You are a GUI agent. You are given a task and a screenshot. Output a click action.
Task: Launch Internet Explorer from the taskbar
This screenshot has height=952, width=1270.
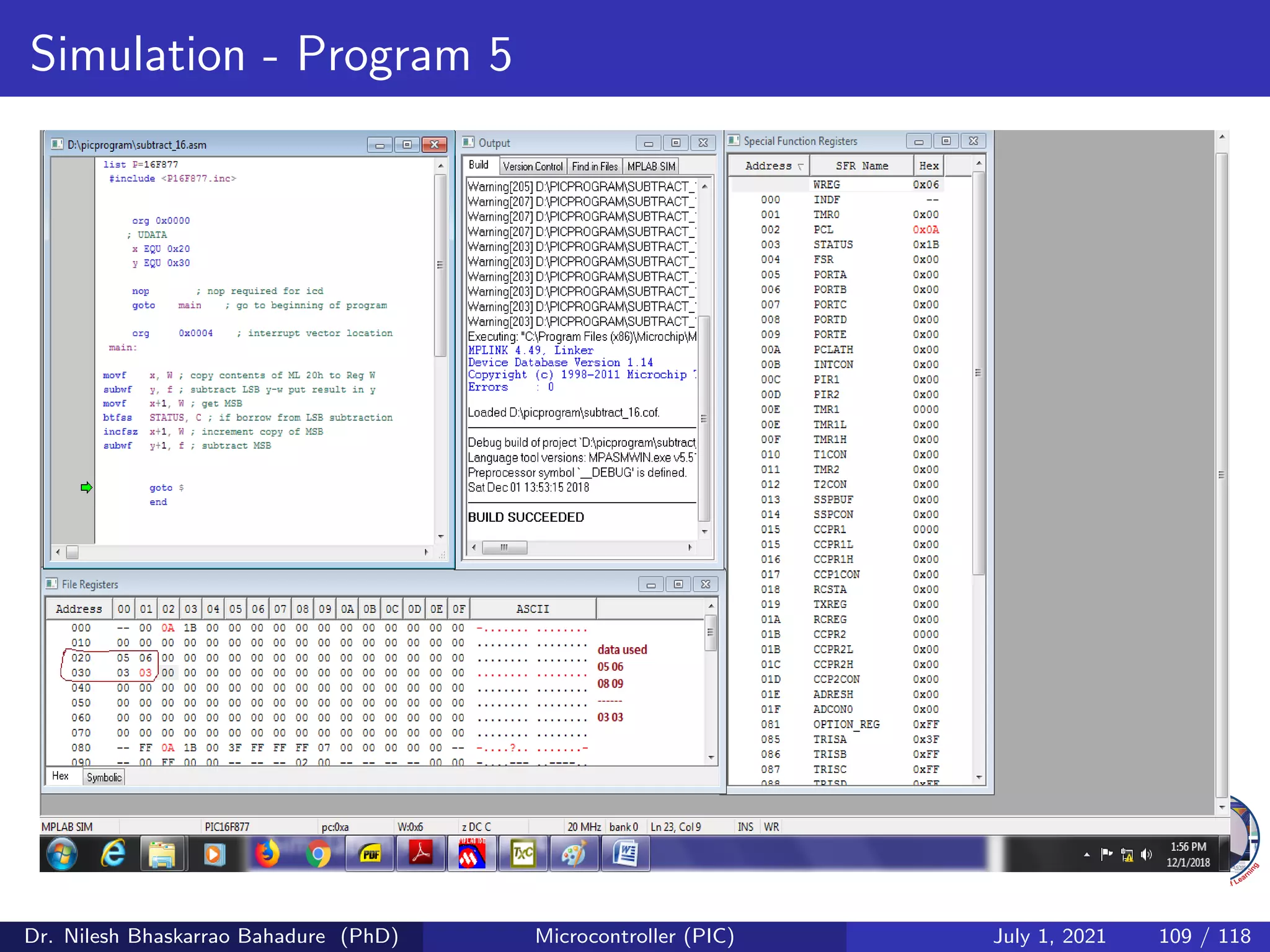click(x=113, y=854)
